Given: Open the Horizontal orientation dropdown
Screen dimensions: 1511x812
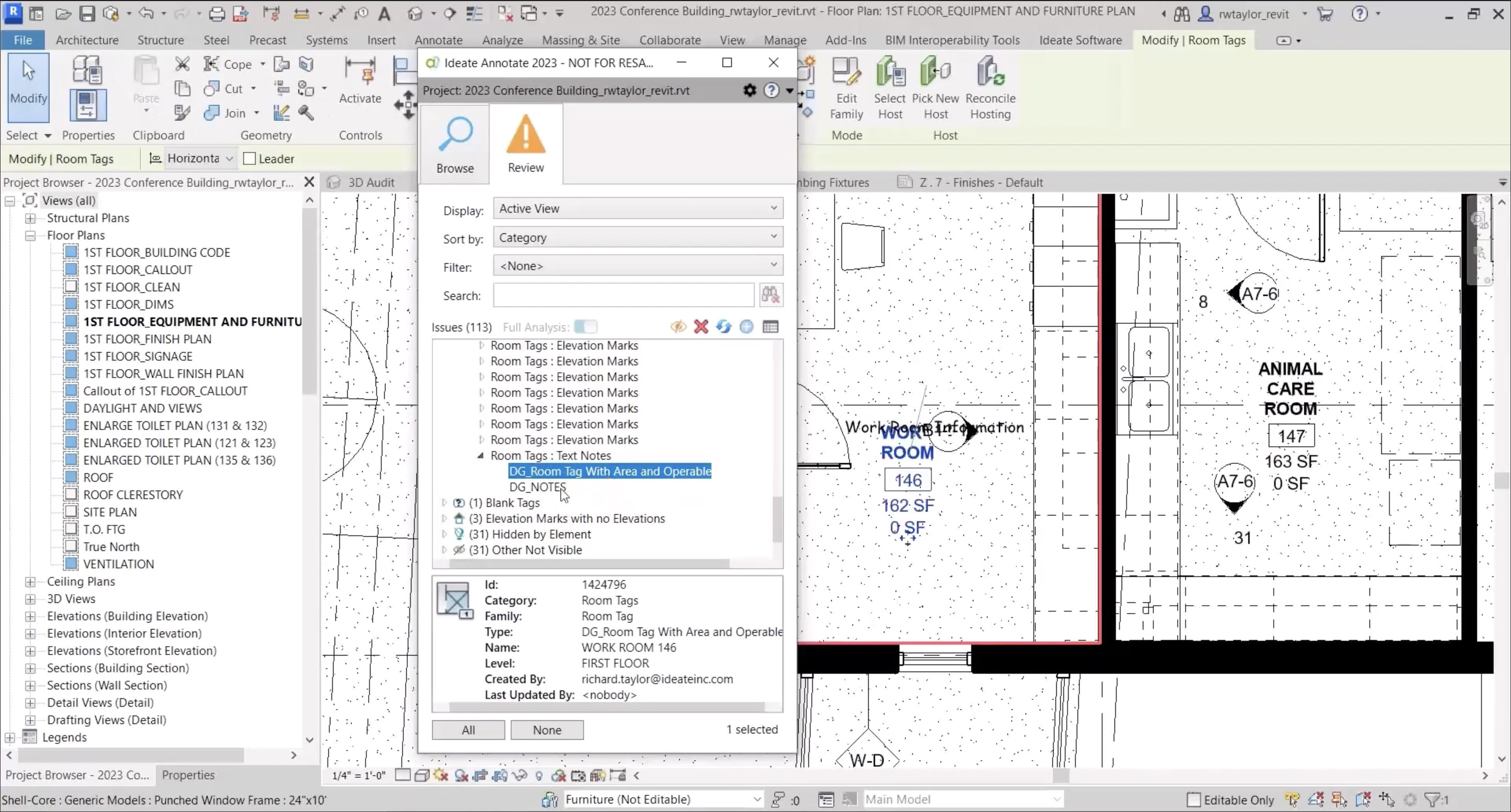Looking at the screenshot, I should point(200,158).
